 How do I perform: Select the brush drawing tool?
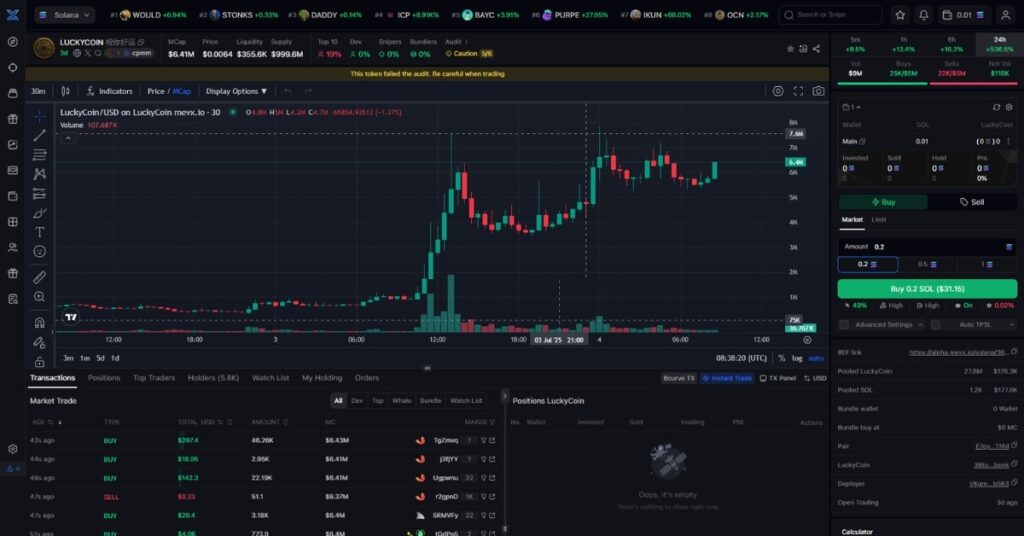[x=40, y=213]
